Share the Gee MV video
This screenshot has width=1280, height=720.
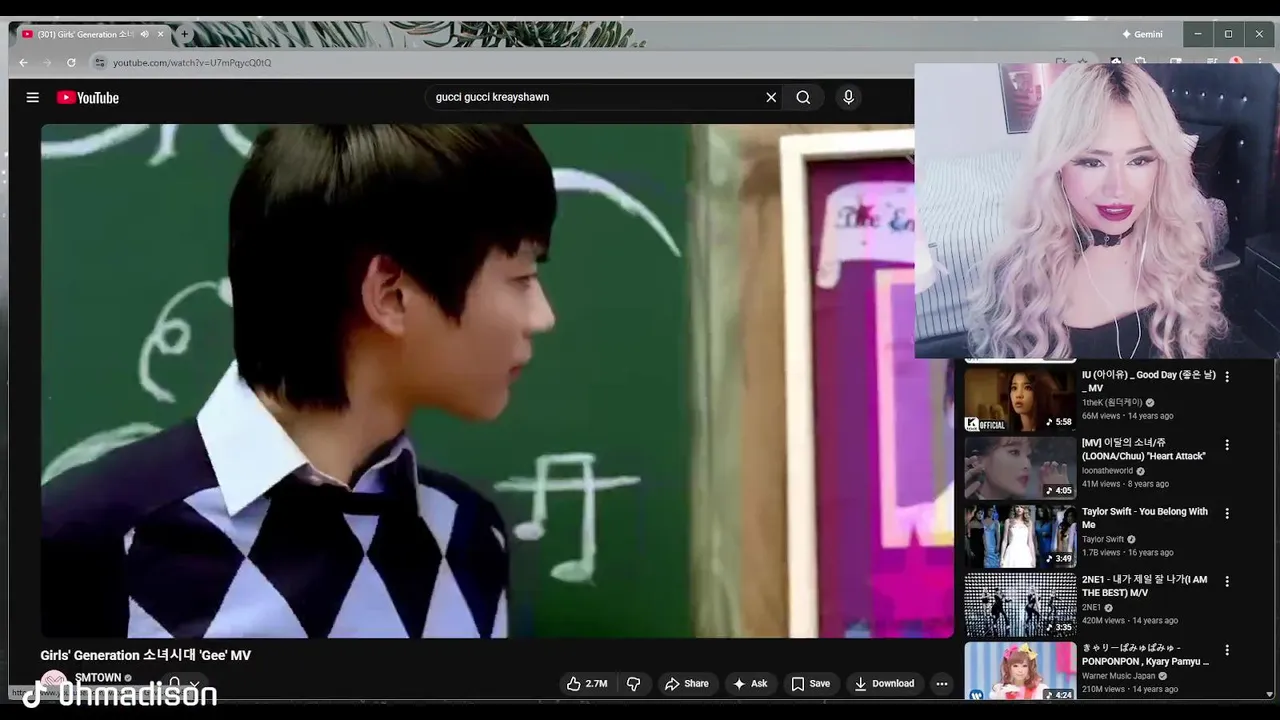[x=687, y=684]
